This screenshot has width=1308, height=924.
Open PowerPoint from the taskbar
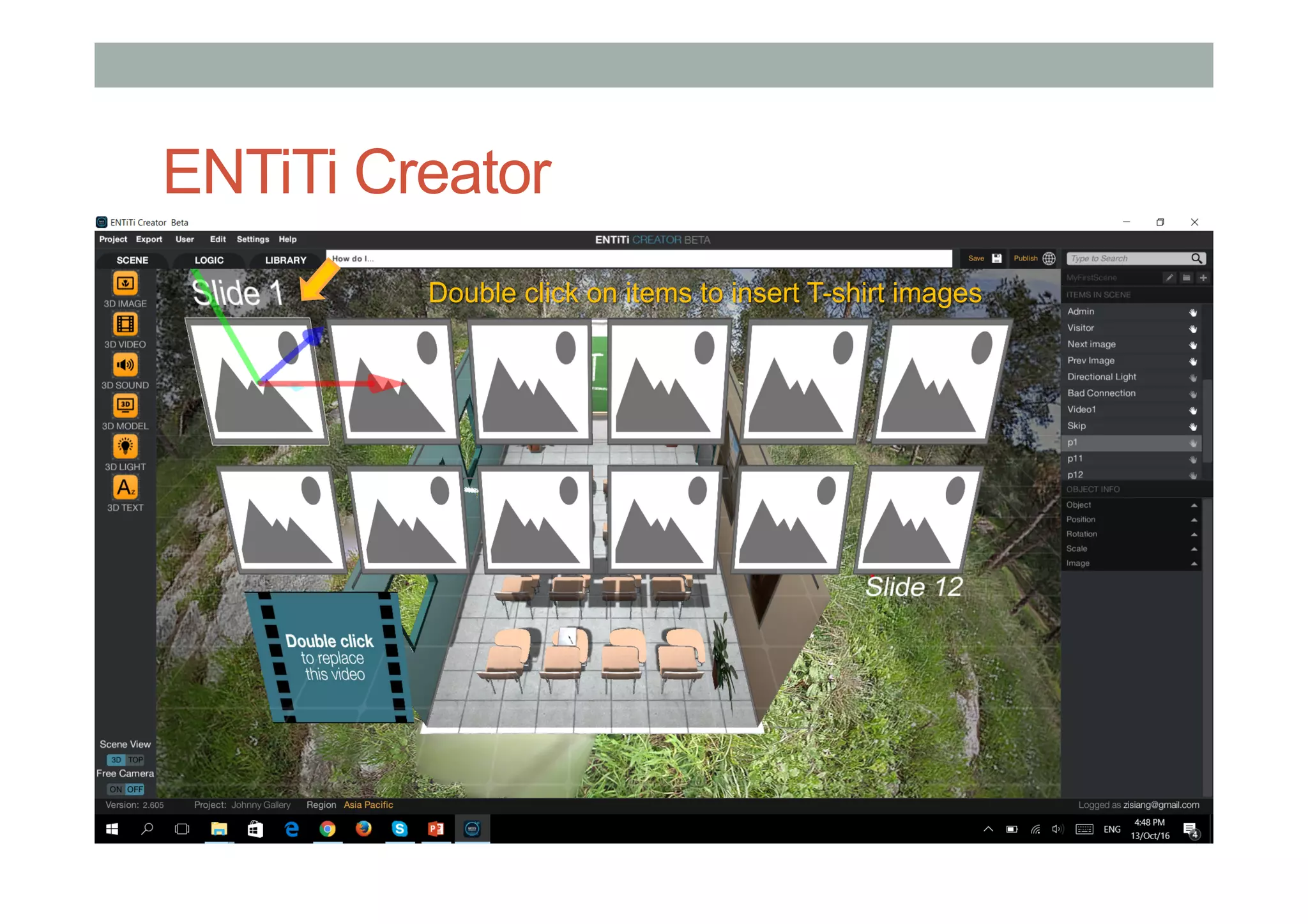tap(436, 829)
